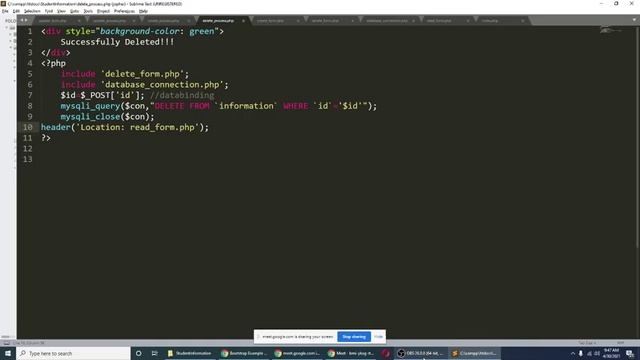640x360 pixels.
Task: Click 'Location: read_form.php' string
Action: pos(138,127)
